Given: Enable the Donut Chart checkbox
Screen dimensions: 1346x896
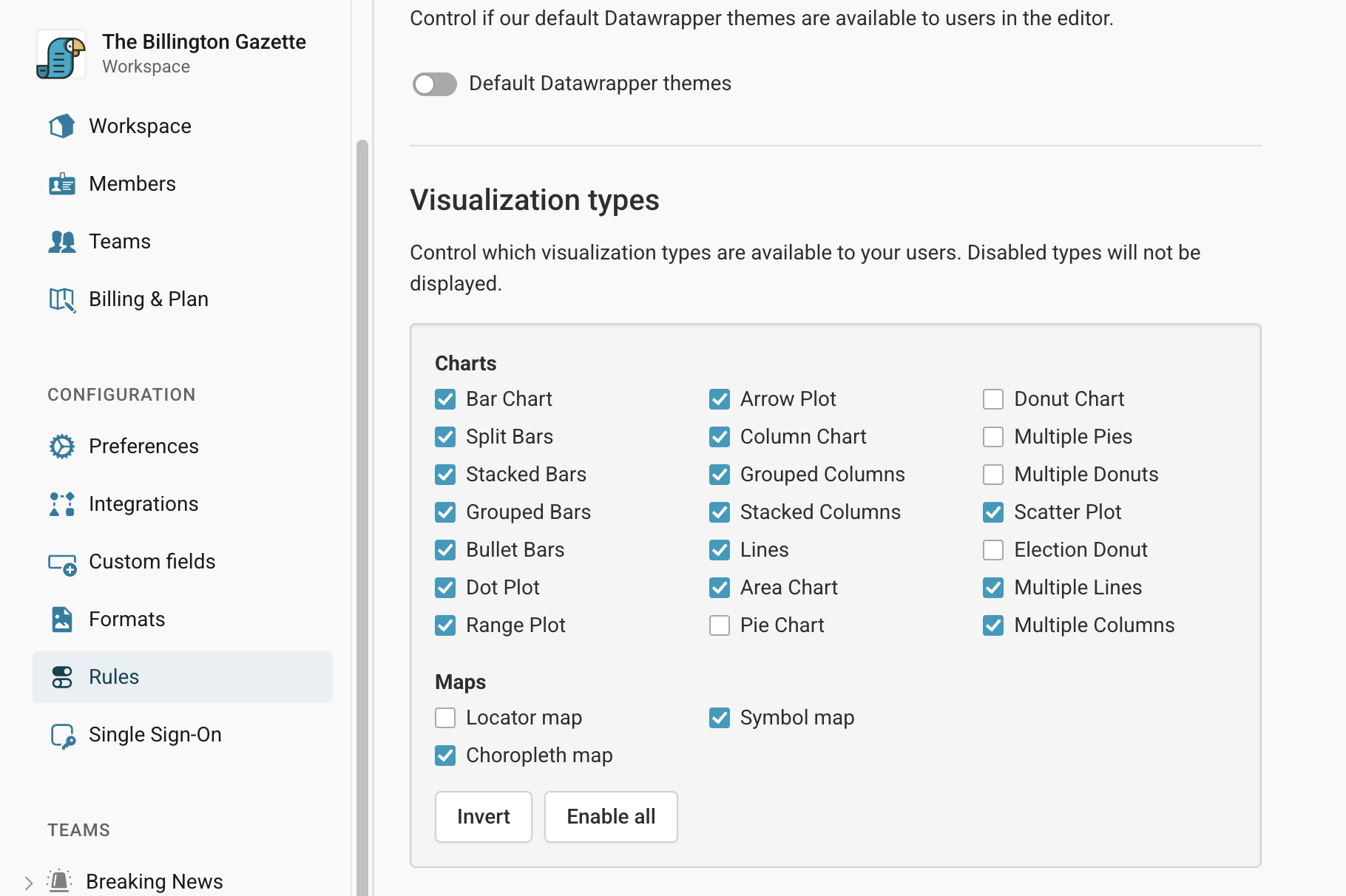Looking at the screenshot, I should pos(993,399).
